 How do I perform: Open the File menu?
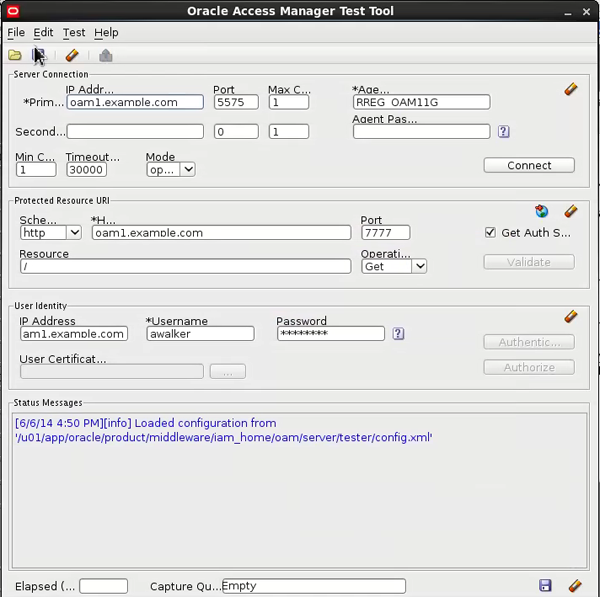[x=16, y=33]
